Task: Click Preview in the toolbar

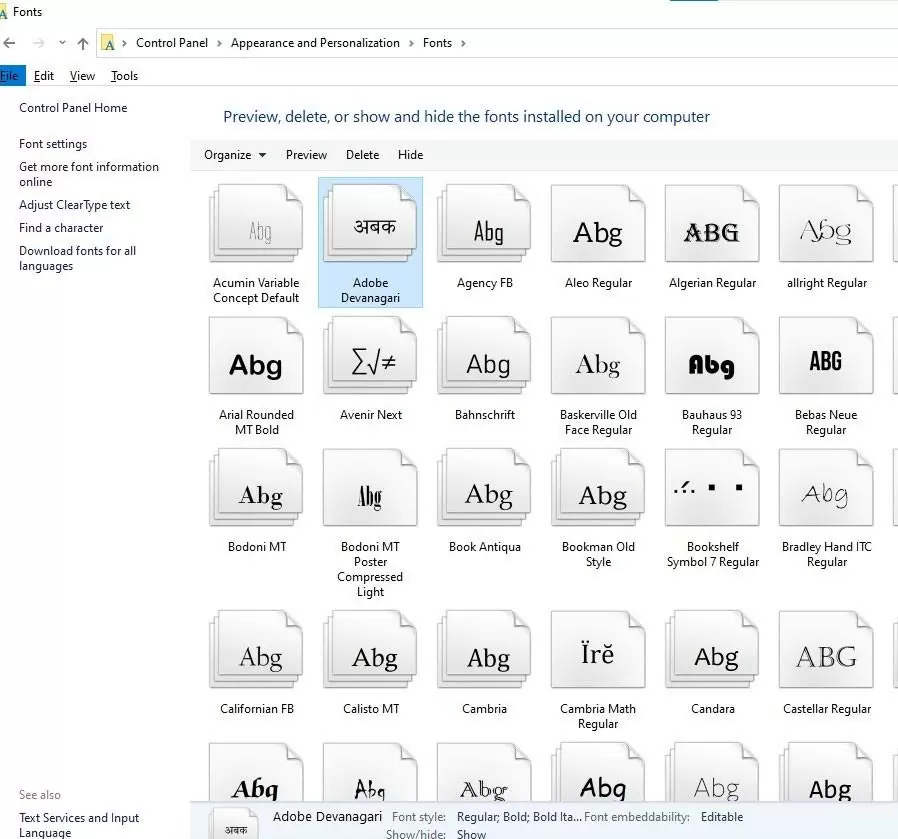Action: (x=306, y=155)
